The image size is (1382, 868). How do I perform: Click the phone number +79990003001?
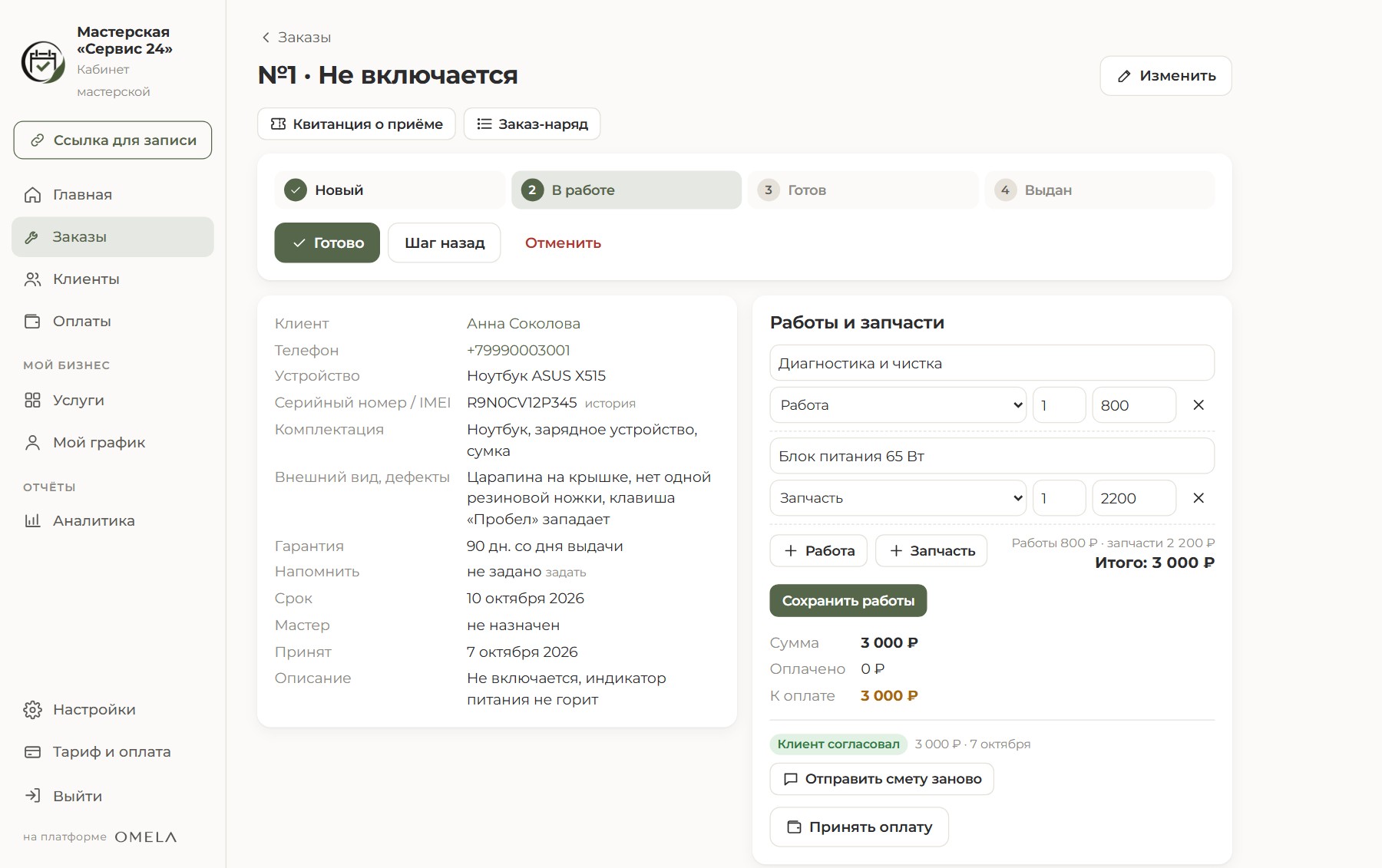[518, 351]
